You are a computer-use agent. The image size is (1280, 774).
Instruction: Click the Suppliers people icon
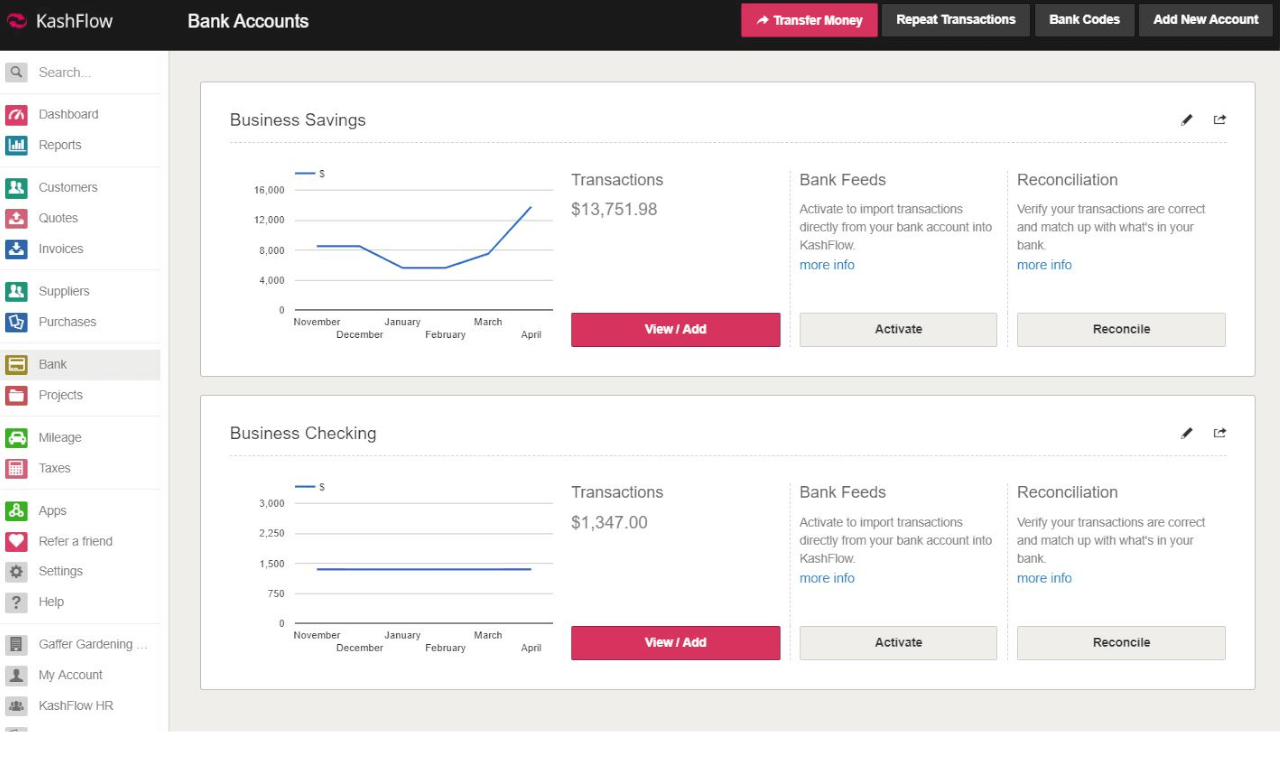pyautogui.click(x=16, y=291)
